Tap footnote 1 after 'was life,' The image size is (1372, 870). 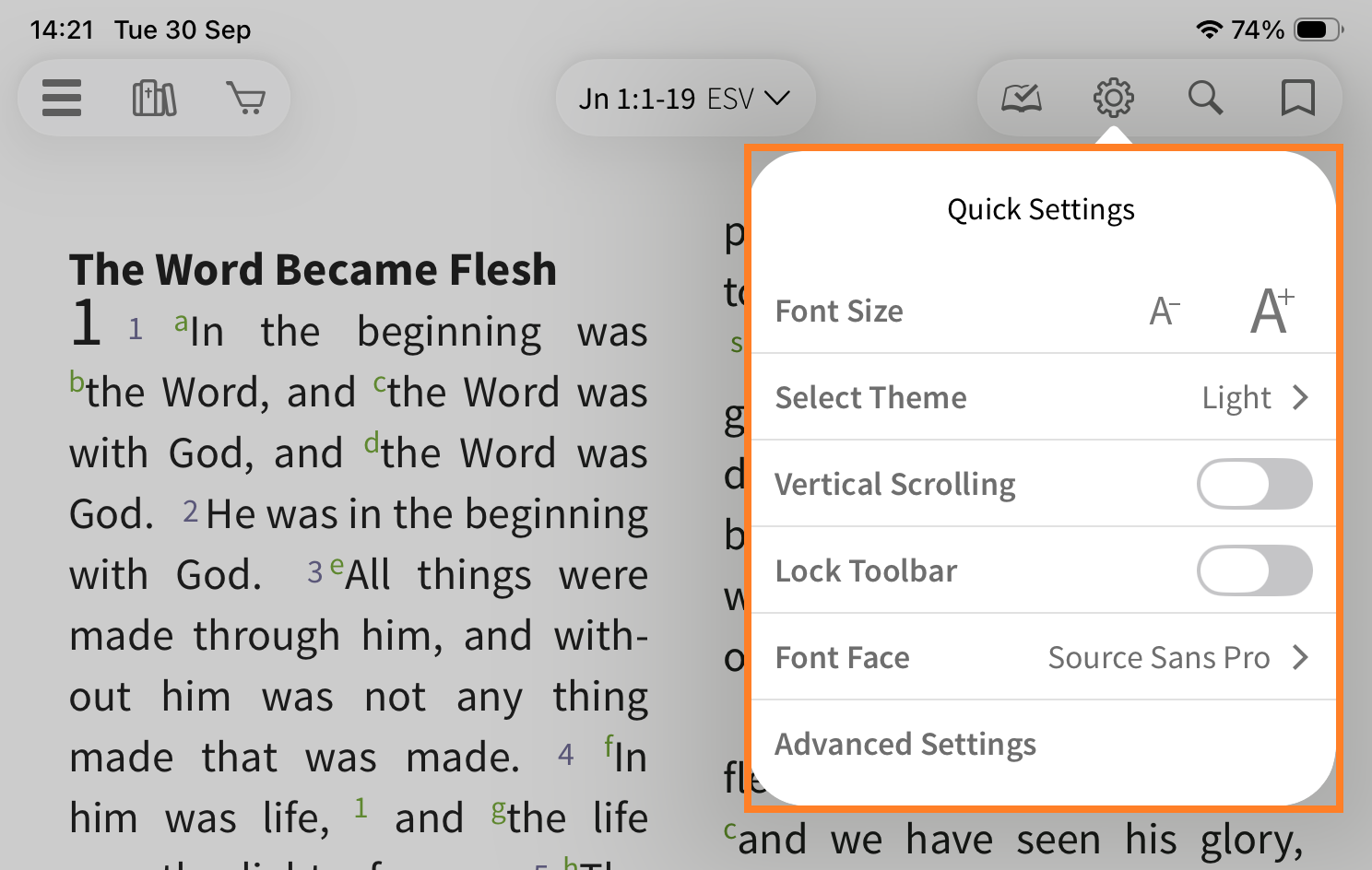361,808
